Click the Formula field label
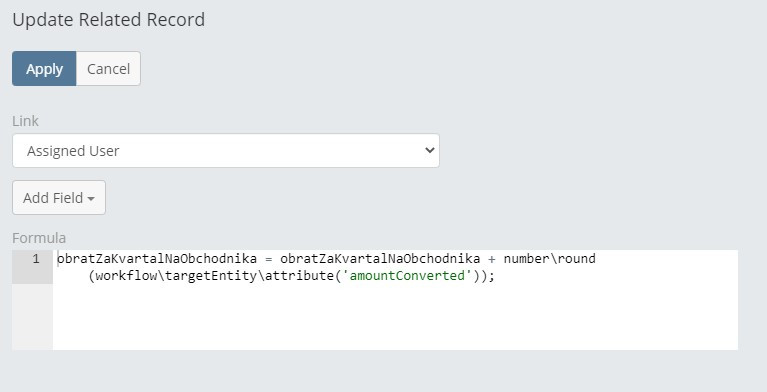 tap(39, 238)
